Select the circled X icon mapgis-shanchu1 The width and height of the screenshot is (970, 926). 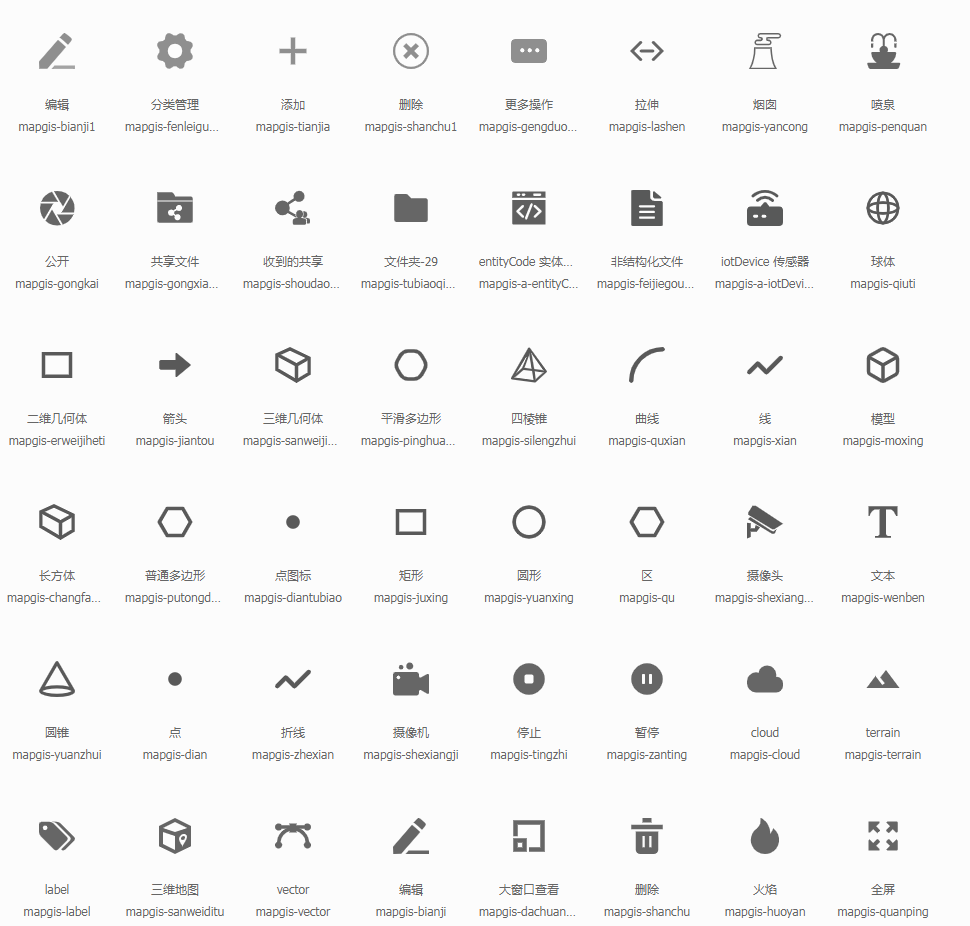pyautogui.click(x=411, y=51)
